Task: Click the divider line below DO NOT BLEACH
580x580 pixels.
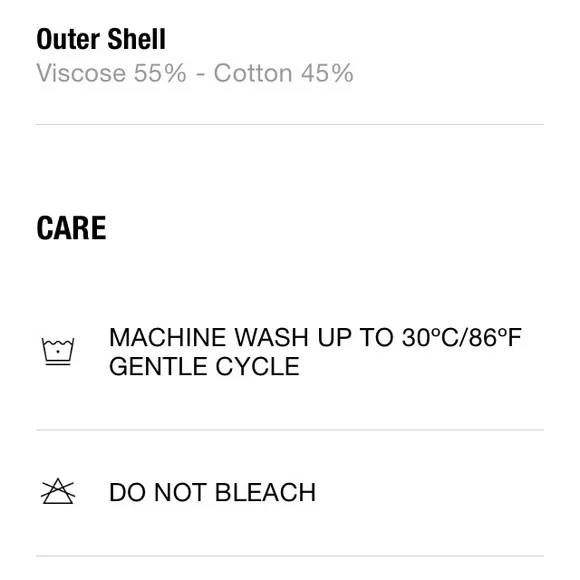Action: tap(290, 556)
